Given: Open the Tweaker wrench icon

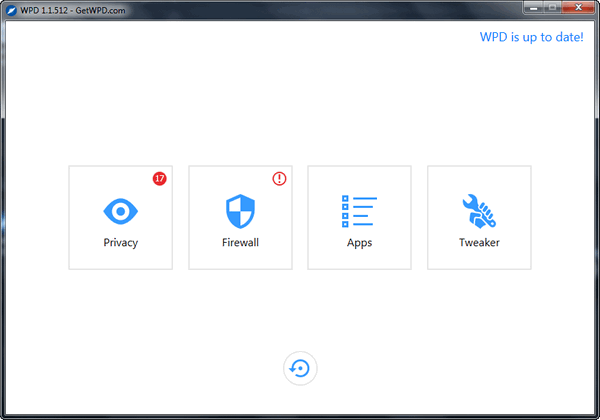Looking at the screenshot, I should coord(479,211).
